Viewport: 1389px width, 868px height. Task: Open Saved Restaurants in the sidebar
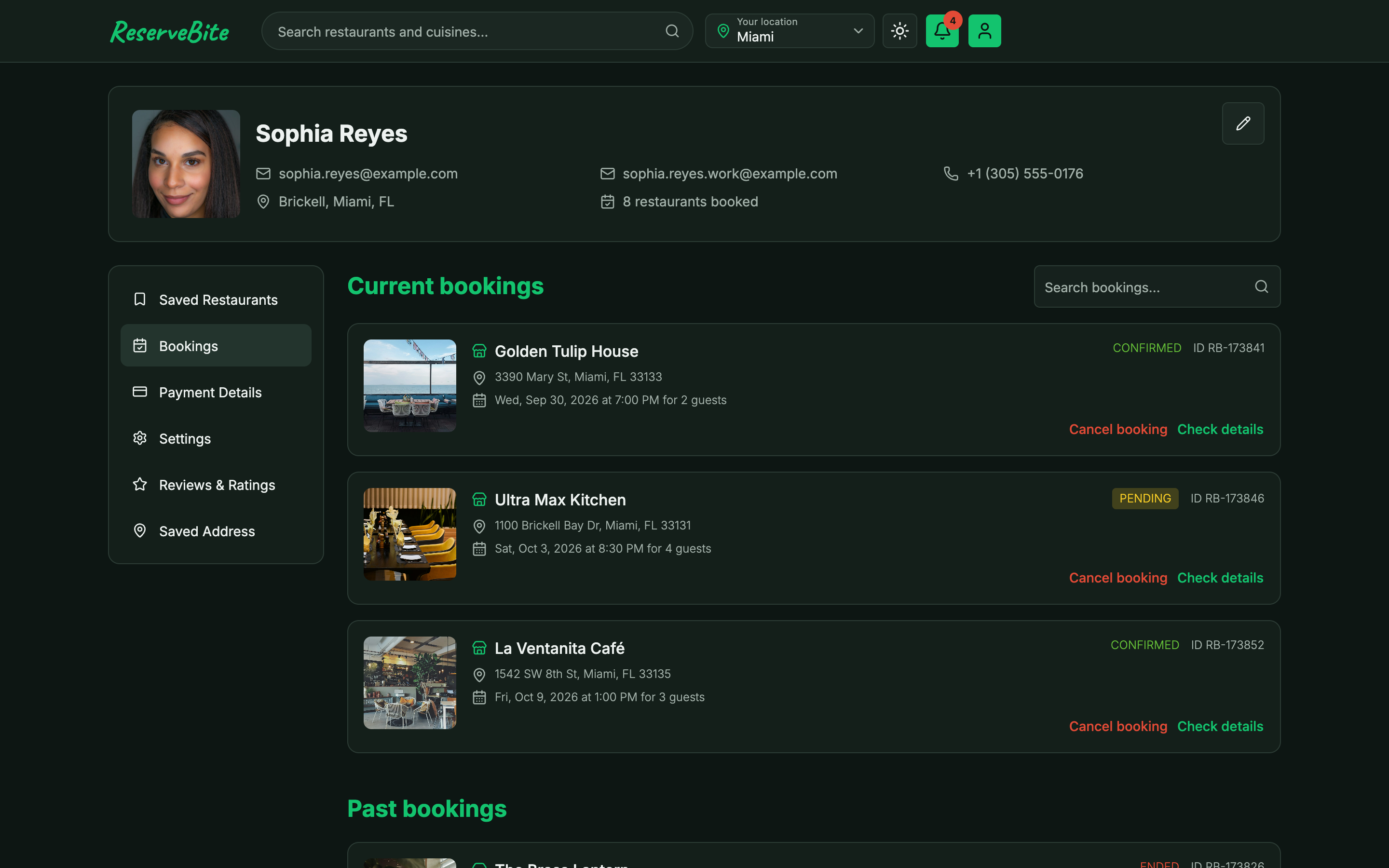(216, 299)
